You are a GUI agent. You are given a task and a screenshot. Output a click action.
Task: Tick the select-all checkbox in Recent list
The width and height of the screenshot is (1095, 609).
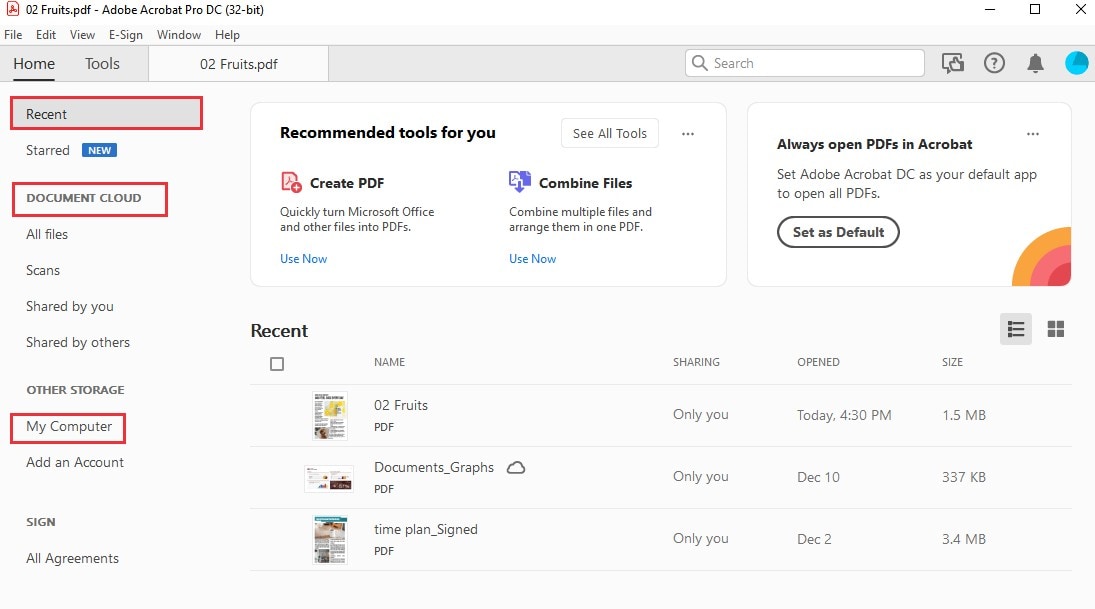point(277,364)
